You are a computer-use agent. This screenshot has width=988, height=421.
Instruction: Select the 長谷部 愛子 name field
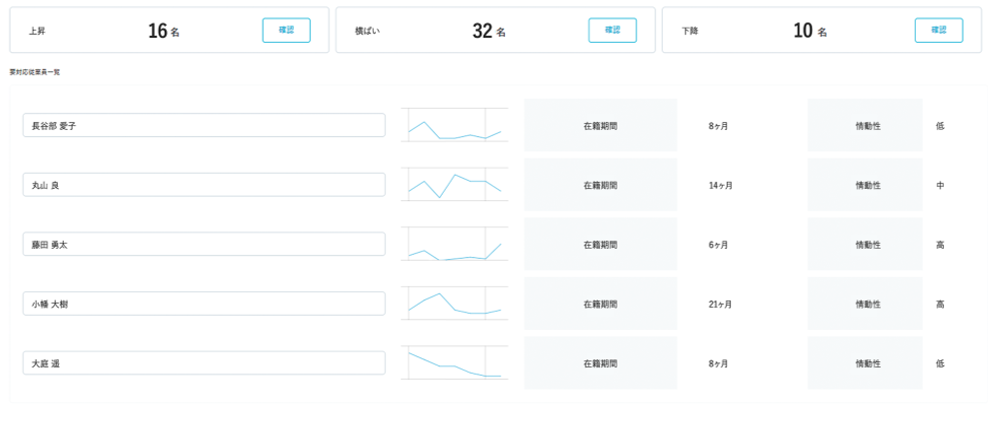204,126
